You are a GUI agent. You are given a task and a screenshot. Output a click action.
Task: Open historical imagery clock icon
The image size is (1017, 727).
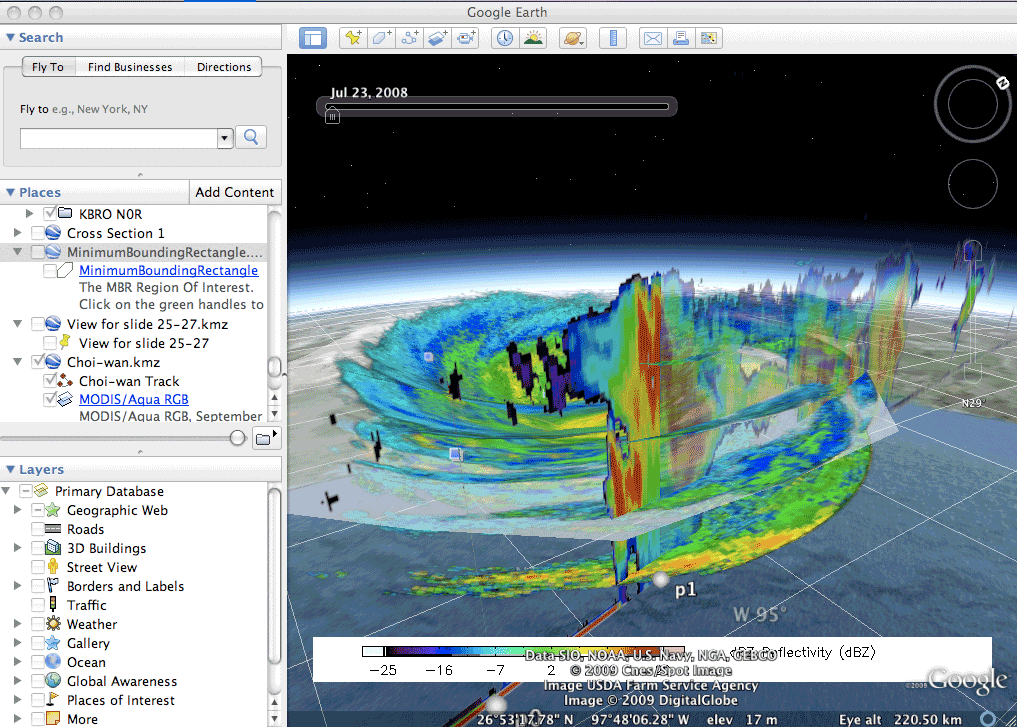(x=504, y=39)
